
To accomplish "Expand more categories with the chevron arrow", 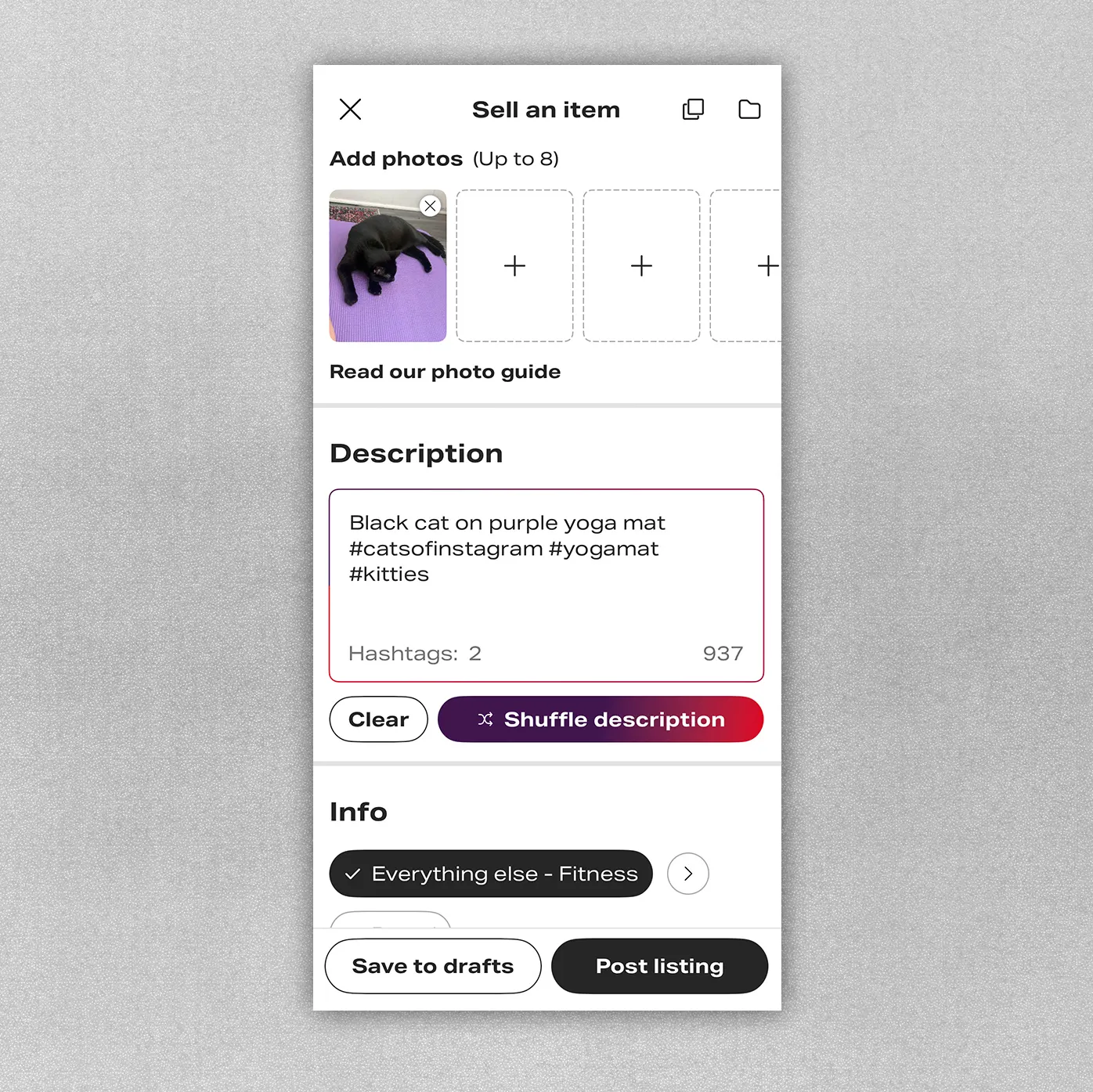I will point(688,874).
